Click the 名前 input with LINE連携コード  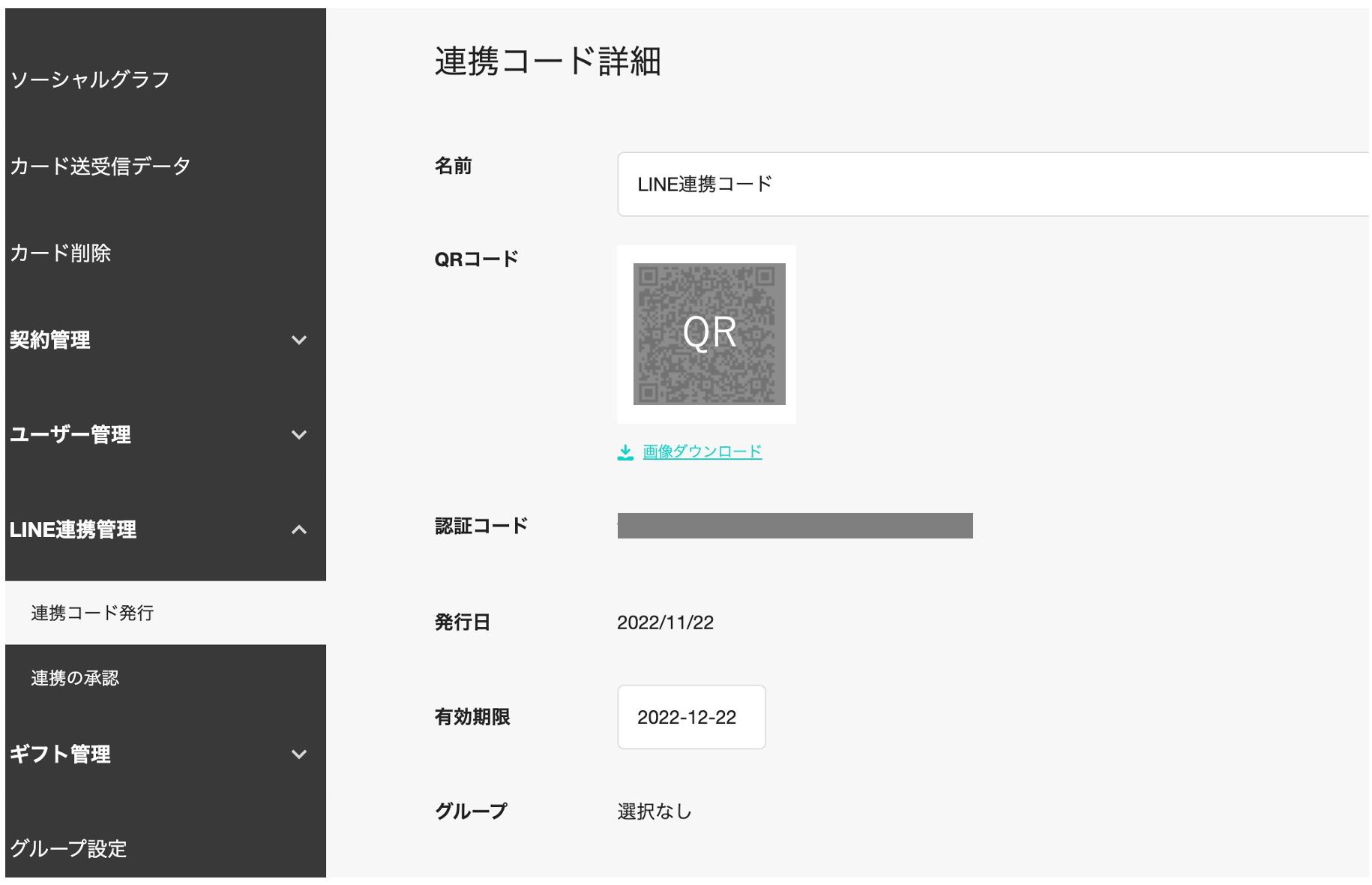[993, 184]
